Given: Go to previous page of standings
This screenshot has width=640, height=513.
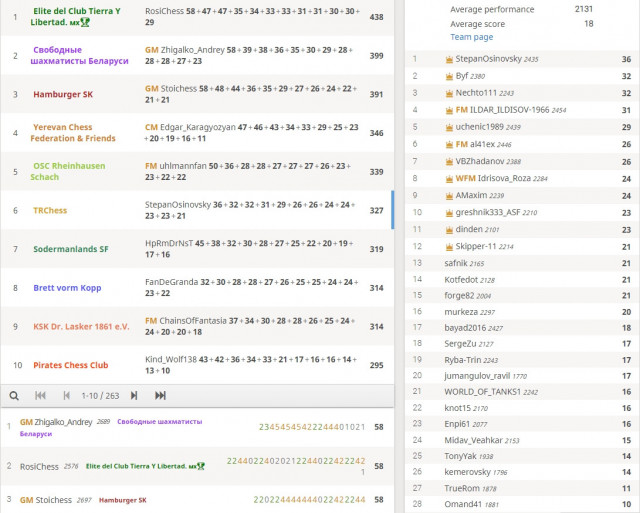Looking at the screenshot, I should click(x=67, y=395).
